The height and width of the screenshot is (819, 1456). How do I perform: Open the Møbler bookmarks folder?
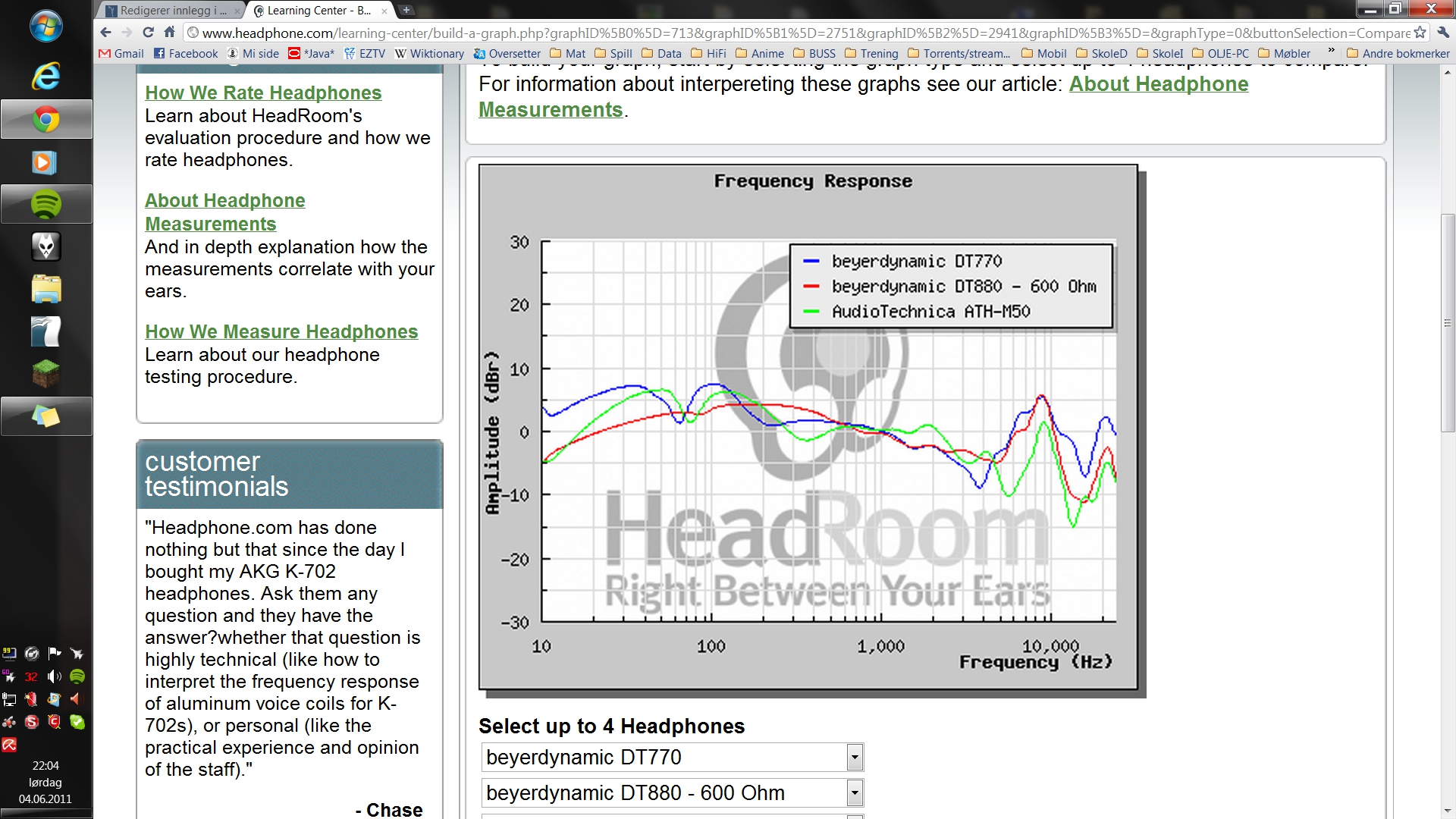click(1284, 53)
